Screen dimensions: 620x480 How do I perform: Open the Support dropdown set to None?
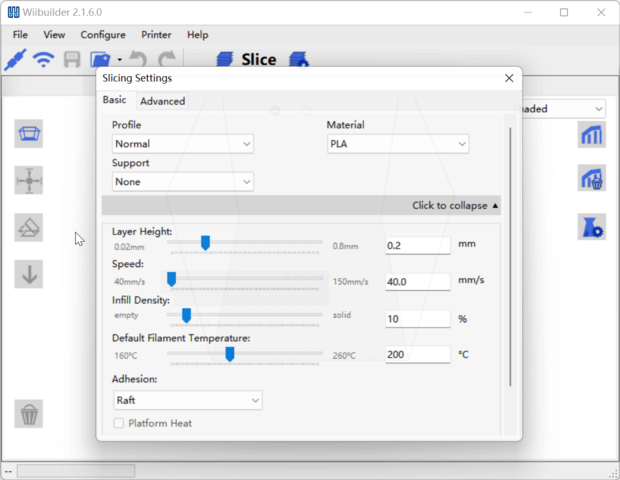point(182,182)
